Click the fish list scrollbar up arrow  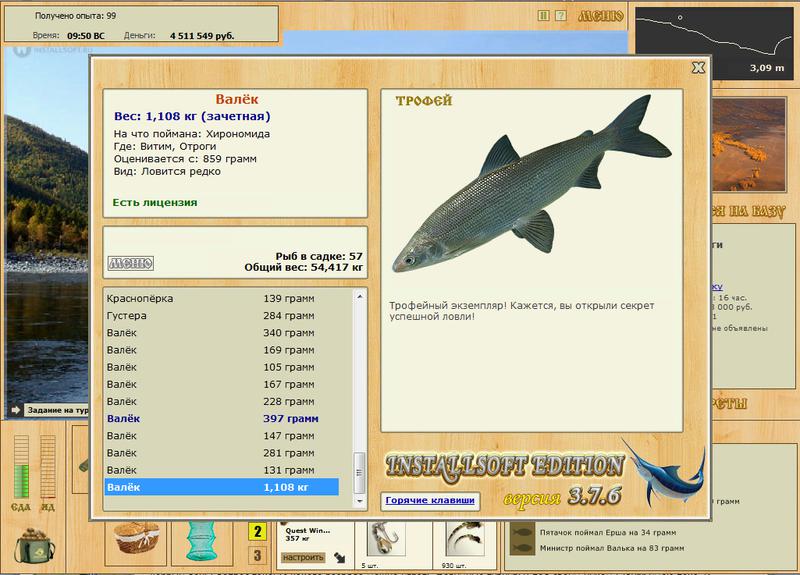coord(360,296)
